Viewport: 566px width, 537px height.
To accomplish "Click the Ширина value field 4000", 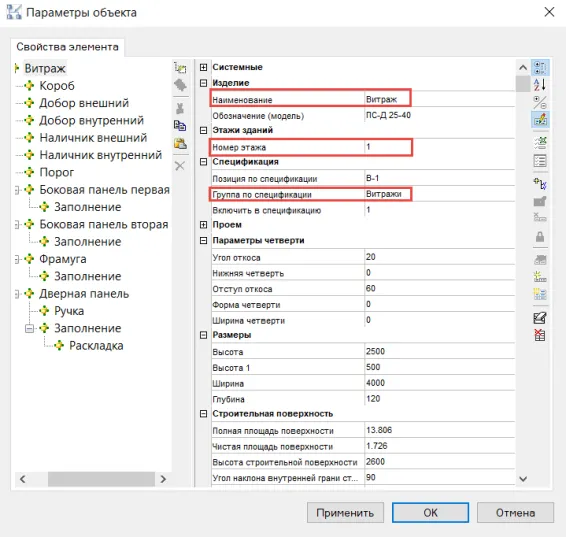I will [x=439, y=383].
